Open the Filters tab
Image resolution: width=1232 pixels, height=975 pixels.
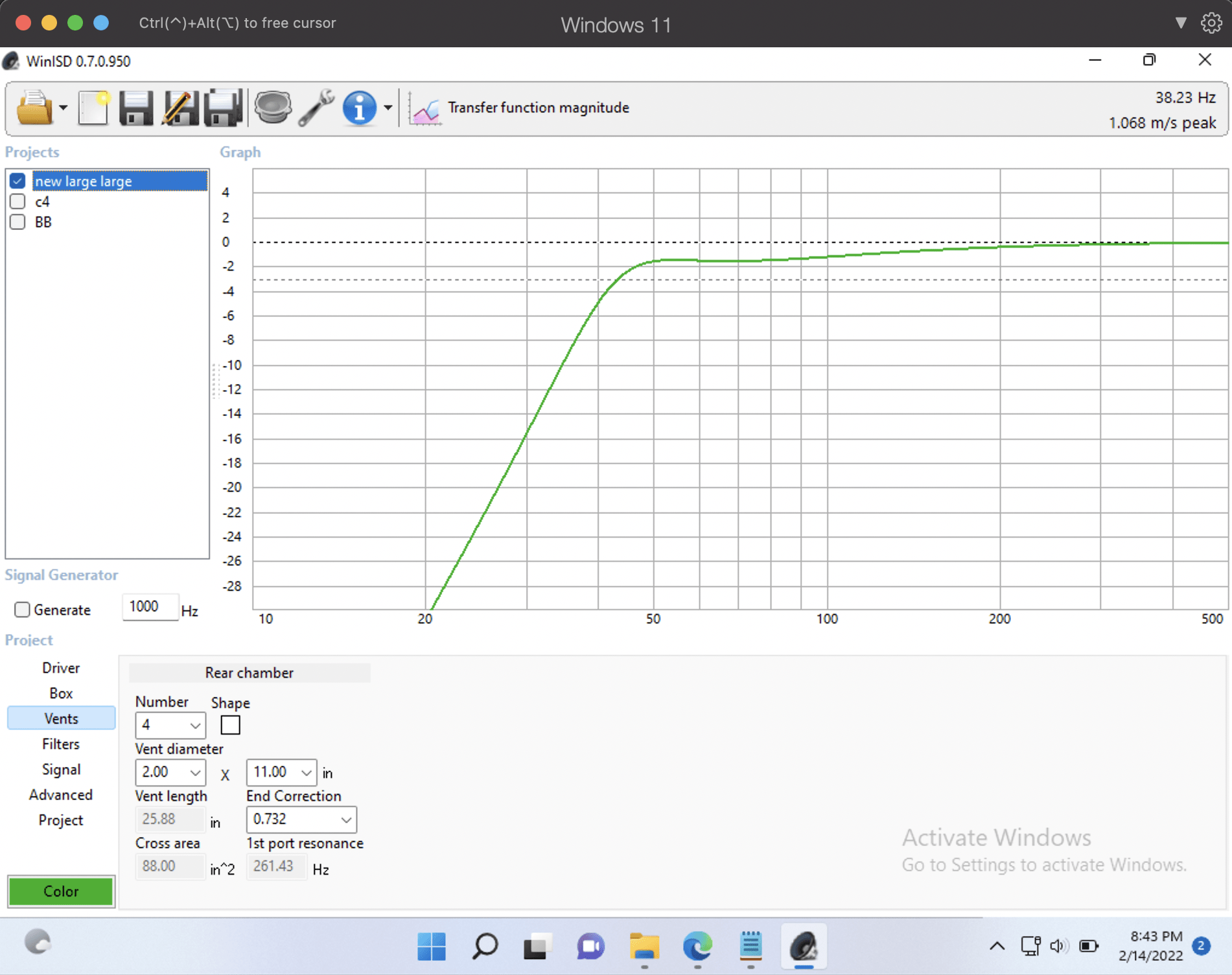(61, 744)
